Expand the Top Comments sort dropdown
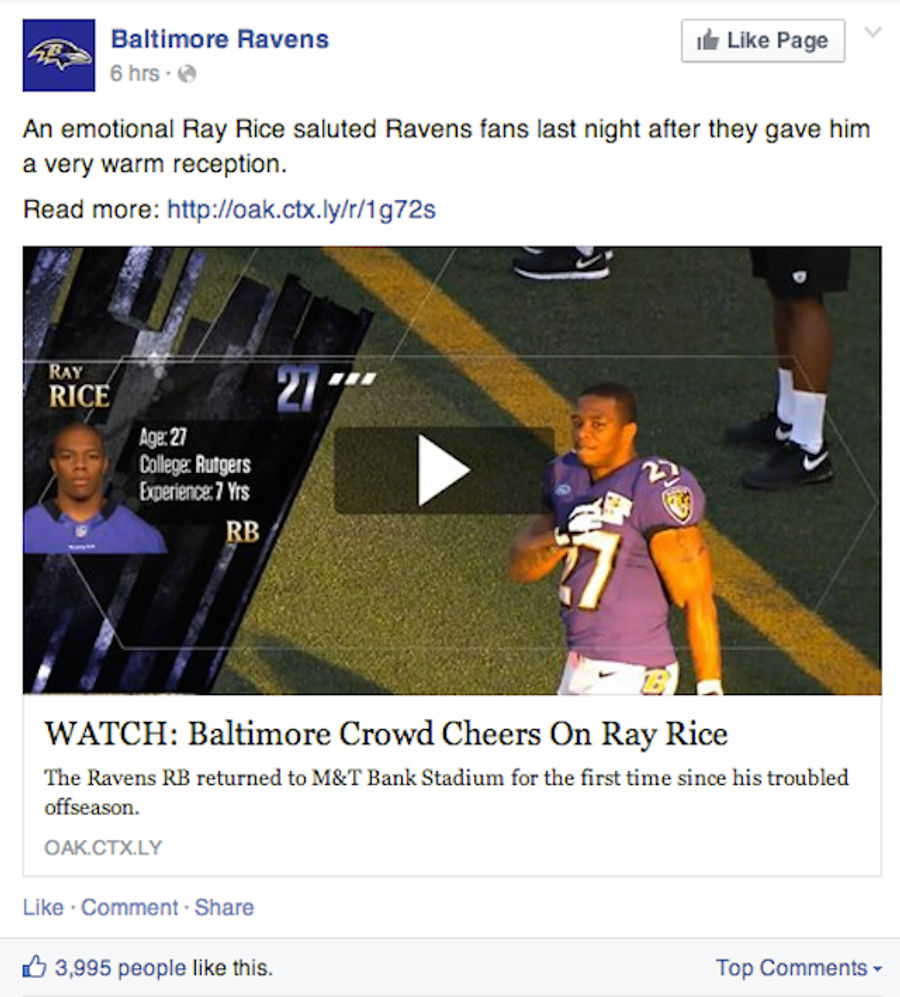The image size is (900, 997). pyautogui.click(x=799, y=968)
